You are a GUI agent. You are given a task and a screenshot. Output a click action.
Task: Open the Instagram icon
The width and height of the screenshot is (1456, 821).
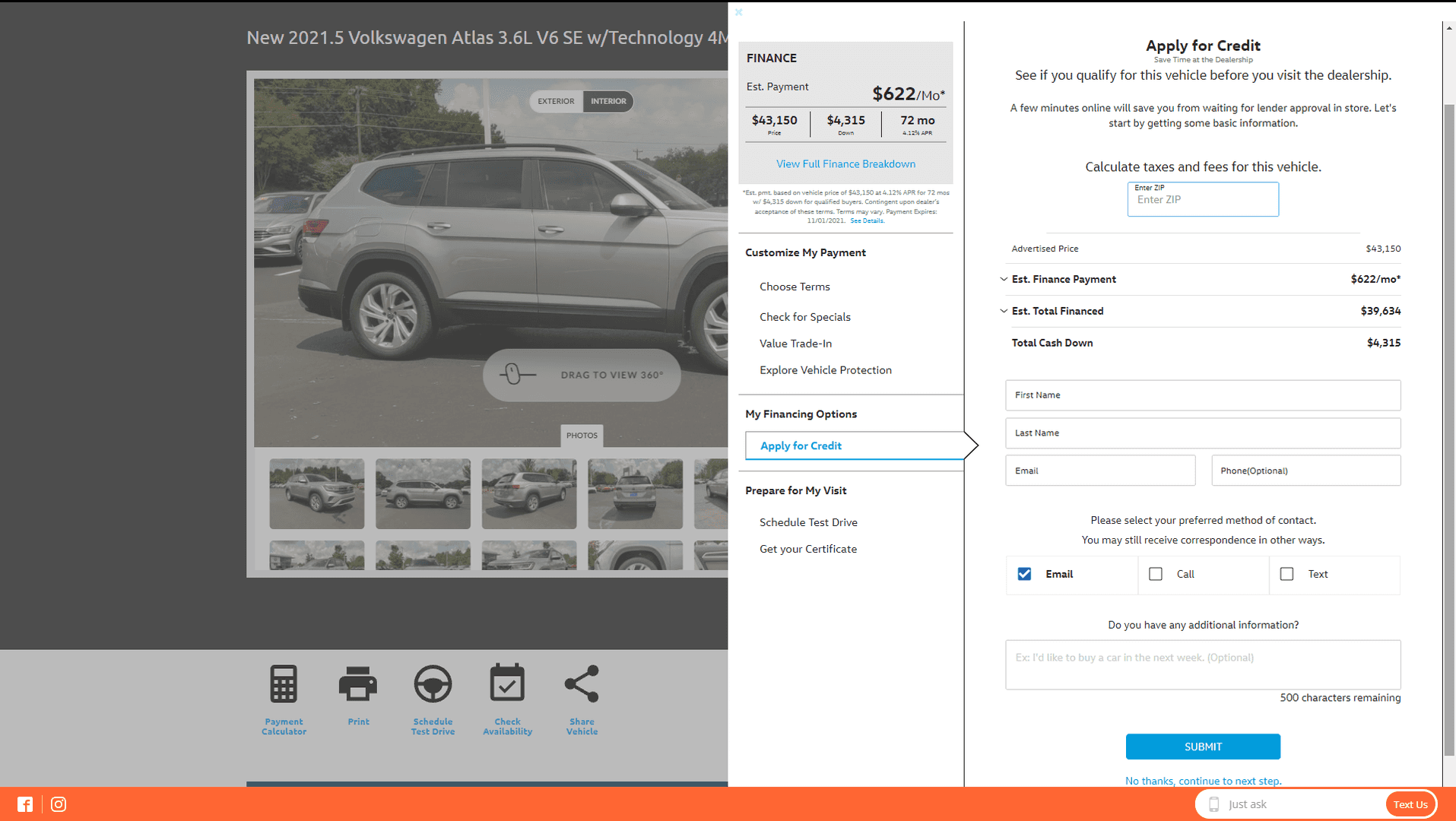click(x=59, y=804)
